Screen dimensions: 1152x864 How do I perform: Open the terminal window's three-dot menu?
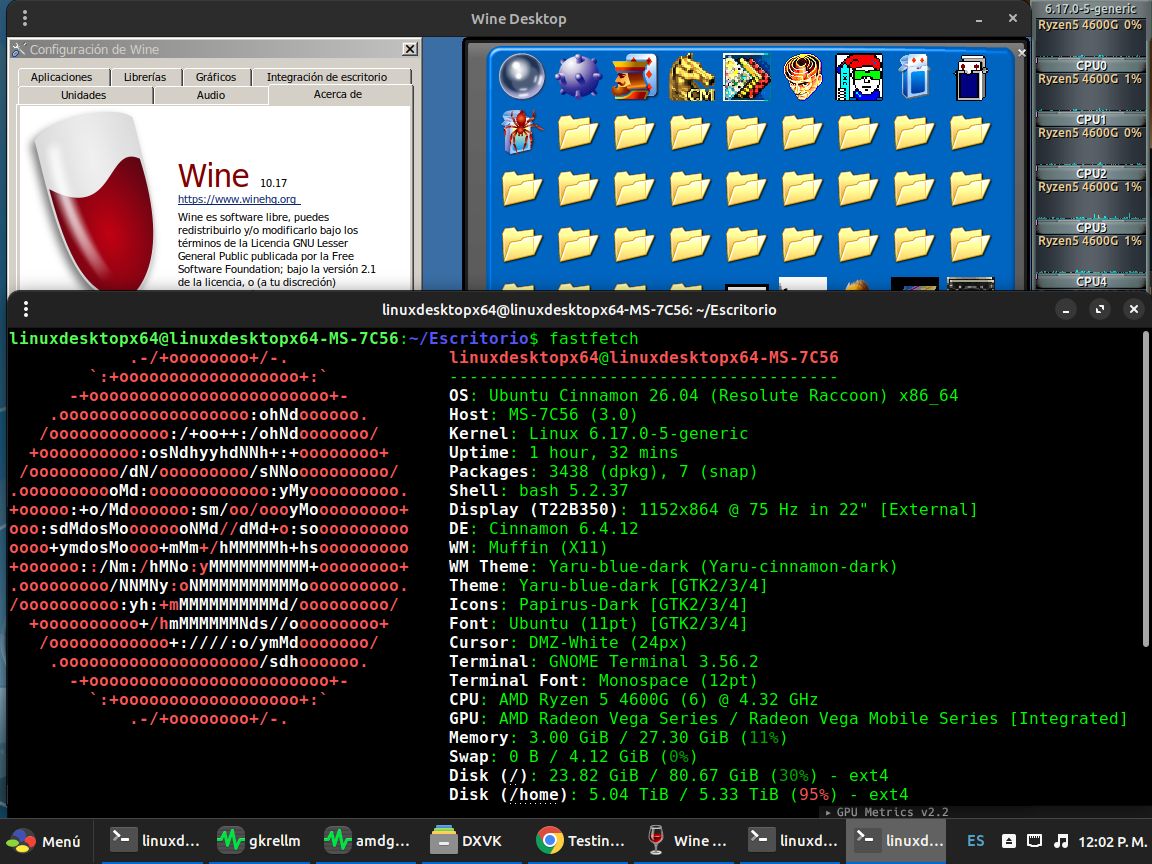pyautogui.click(x=25, y=310)
